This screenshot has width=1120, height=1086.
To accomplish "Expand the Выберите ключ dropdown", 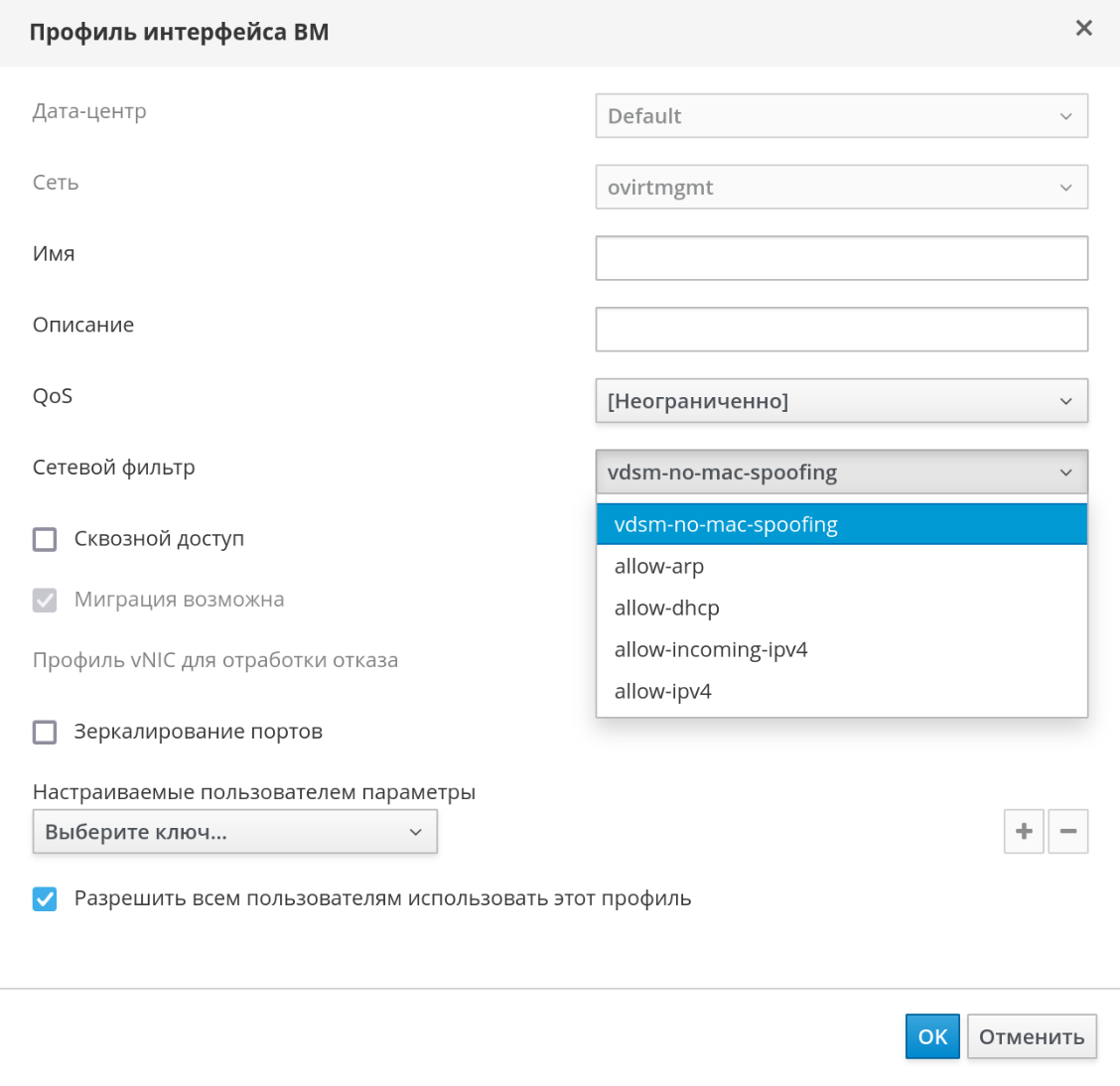I will click(x=234, y=832).
